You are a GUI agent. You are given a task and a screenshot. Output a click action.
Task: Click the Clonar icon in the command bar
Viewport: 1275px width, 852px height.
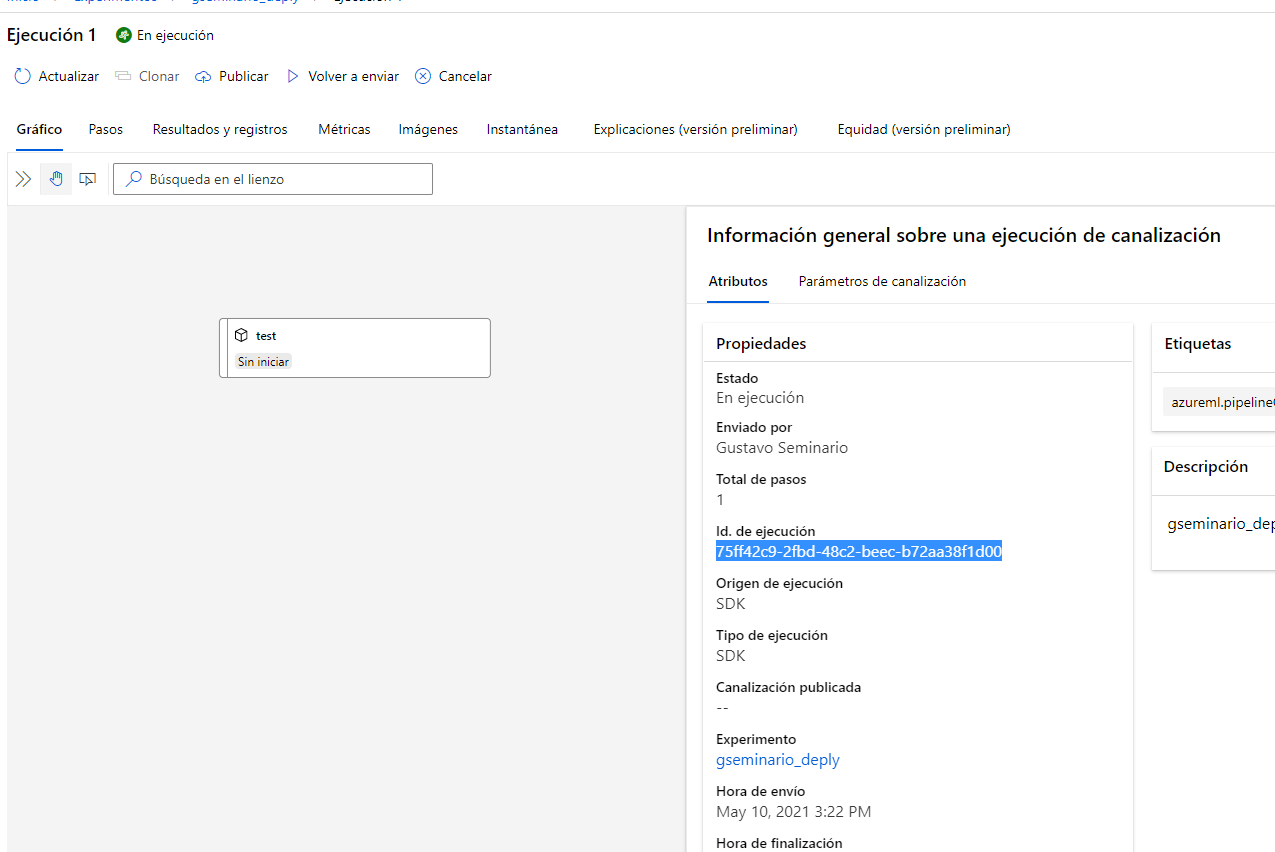click(120, 76)
